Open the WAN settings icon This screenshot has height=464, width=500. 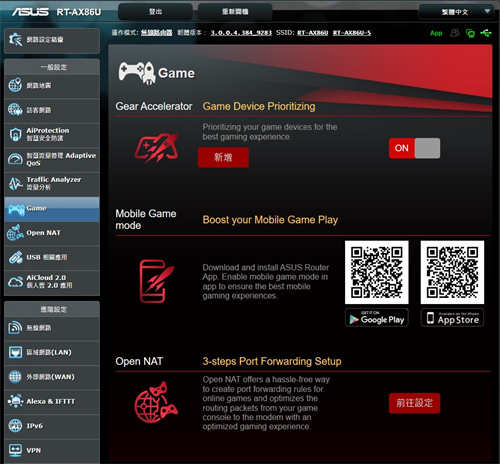point(15,377)
